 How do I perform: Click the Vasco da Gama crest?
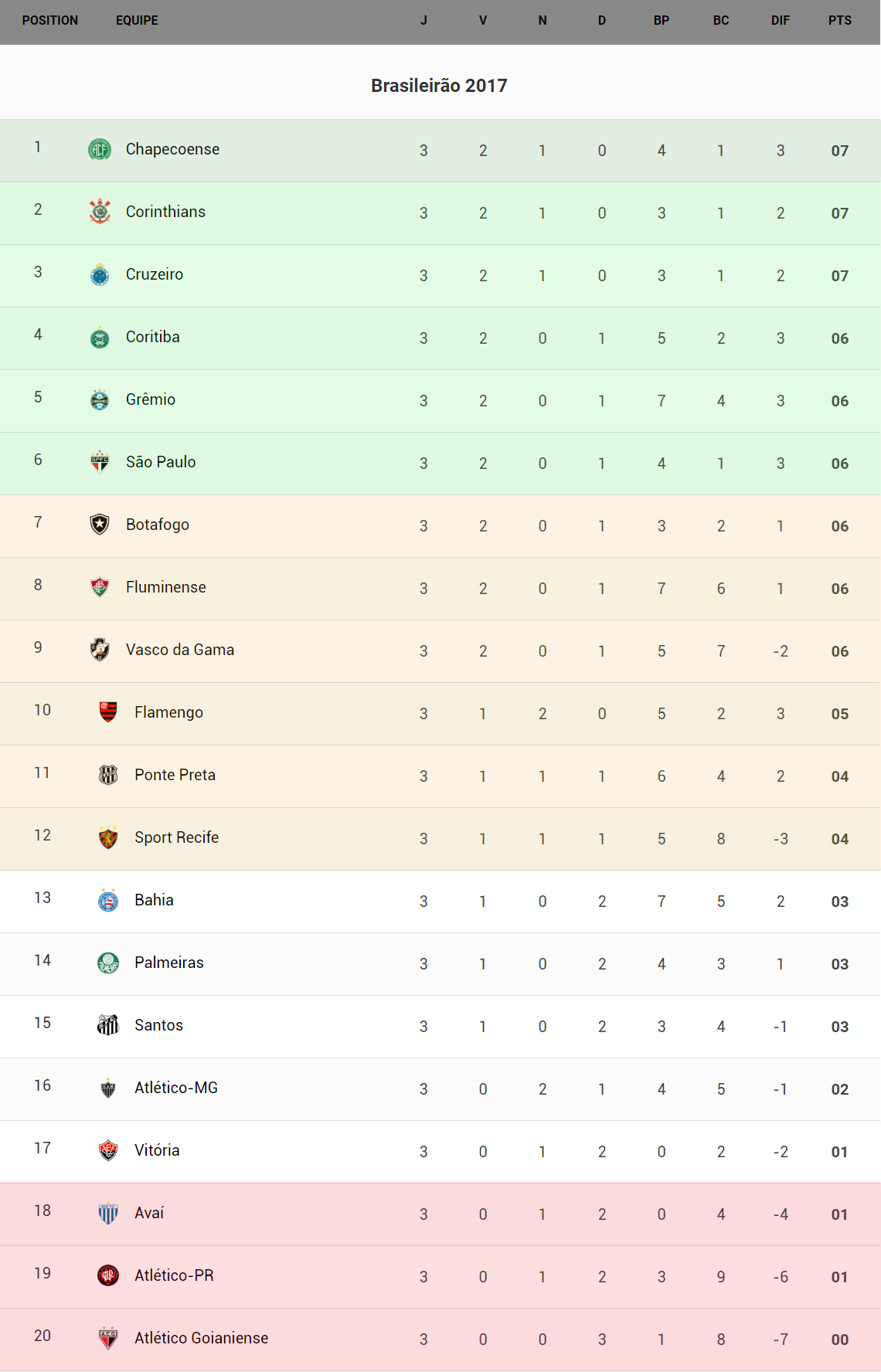click(100, 650)
